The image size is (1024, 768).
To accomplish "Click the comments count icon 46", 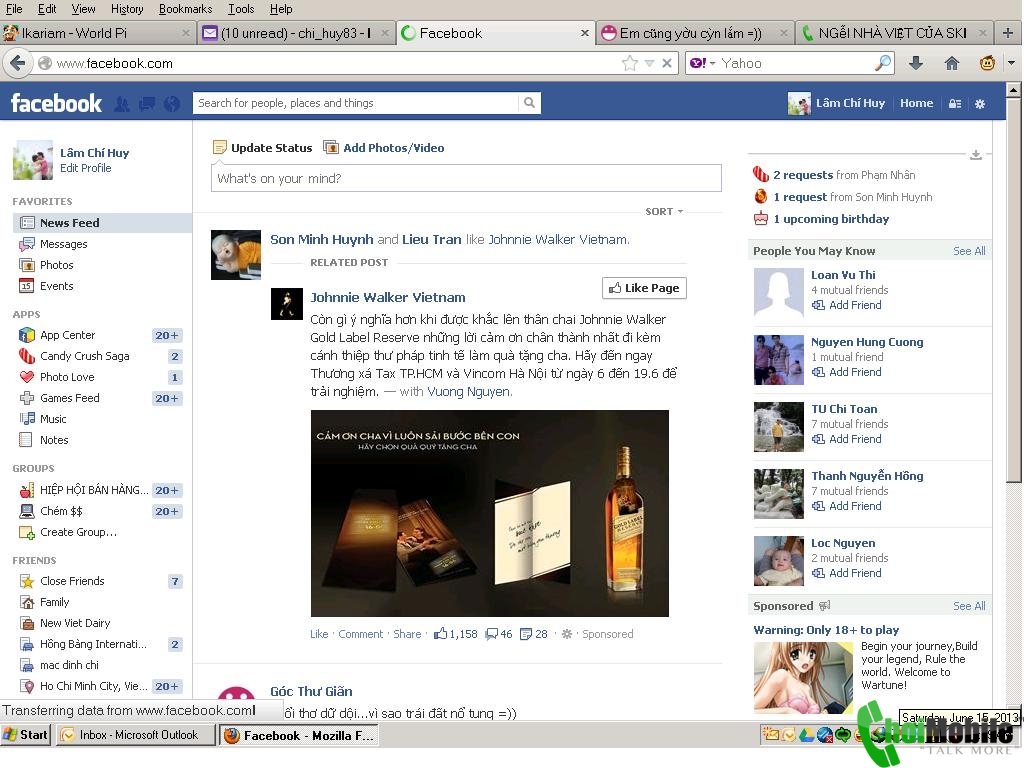I will [499, 633].
